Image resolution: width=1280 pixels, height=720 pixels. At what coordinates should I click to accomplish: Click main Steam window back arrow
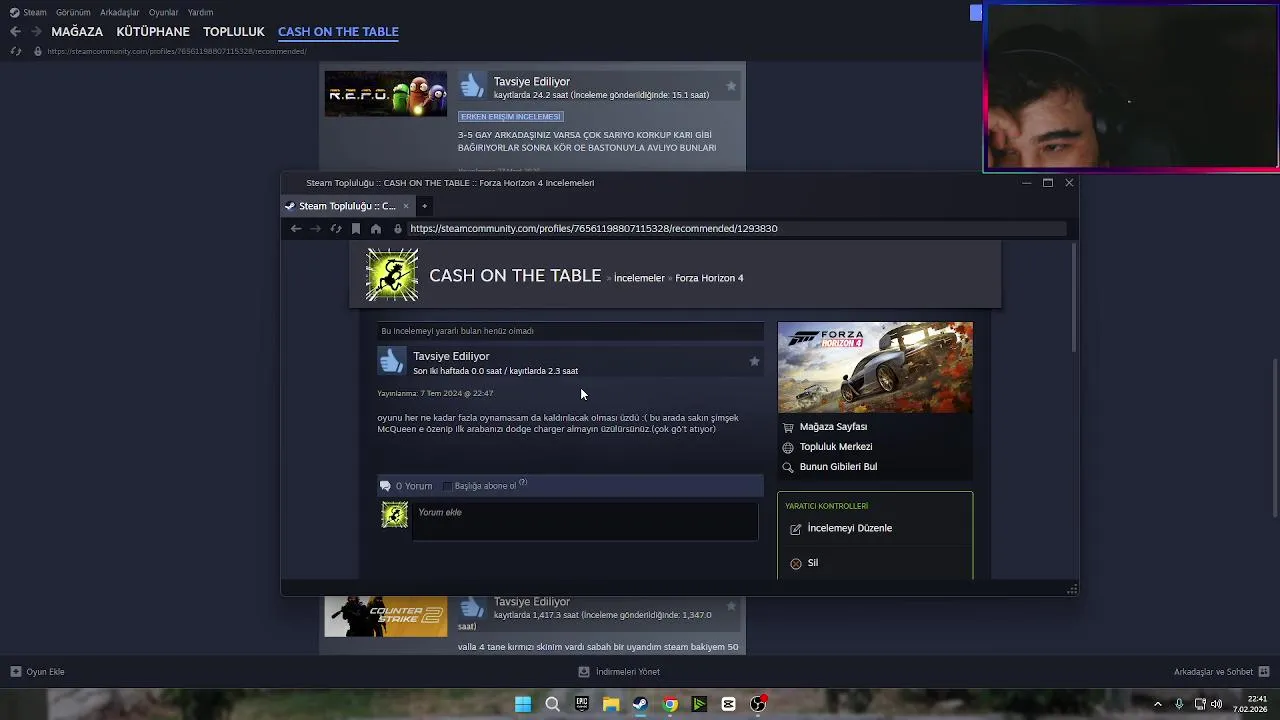point(15,32)
